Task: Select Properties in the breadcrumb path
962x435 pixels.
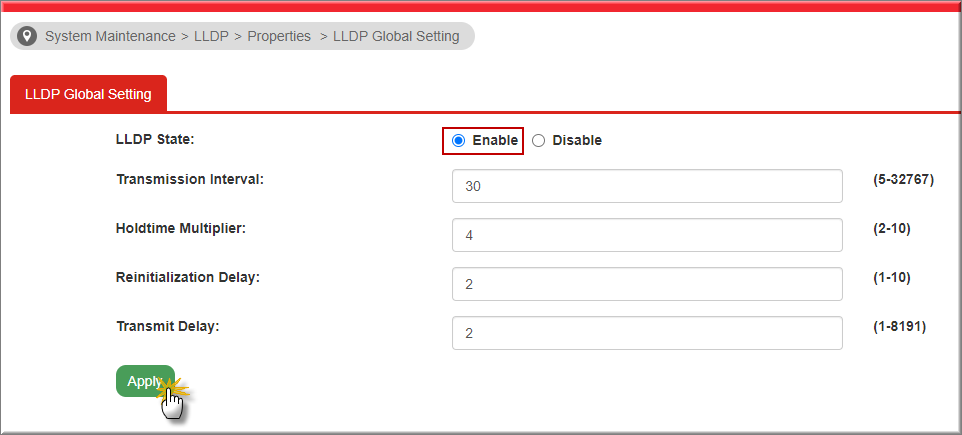Action: pyautogui.click(x=279, y=36)
